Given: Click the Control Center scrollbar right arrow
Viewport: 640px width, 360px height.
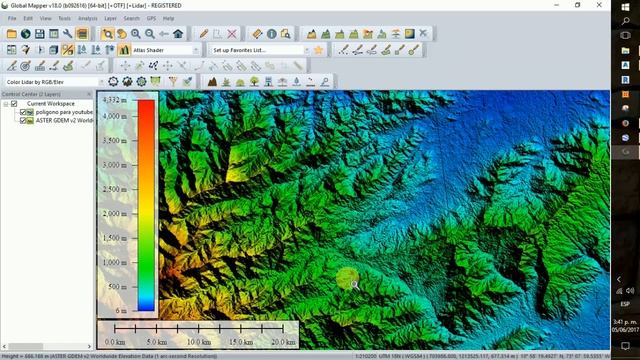Looking at the screenshot, I should [89, 346].
